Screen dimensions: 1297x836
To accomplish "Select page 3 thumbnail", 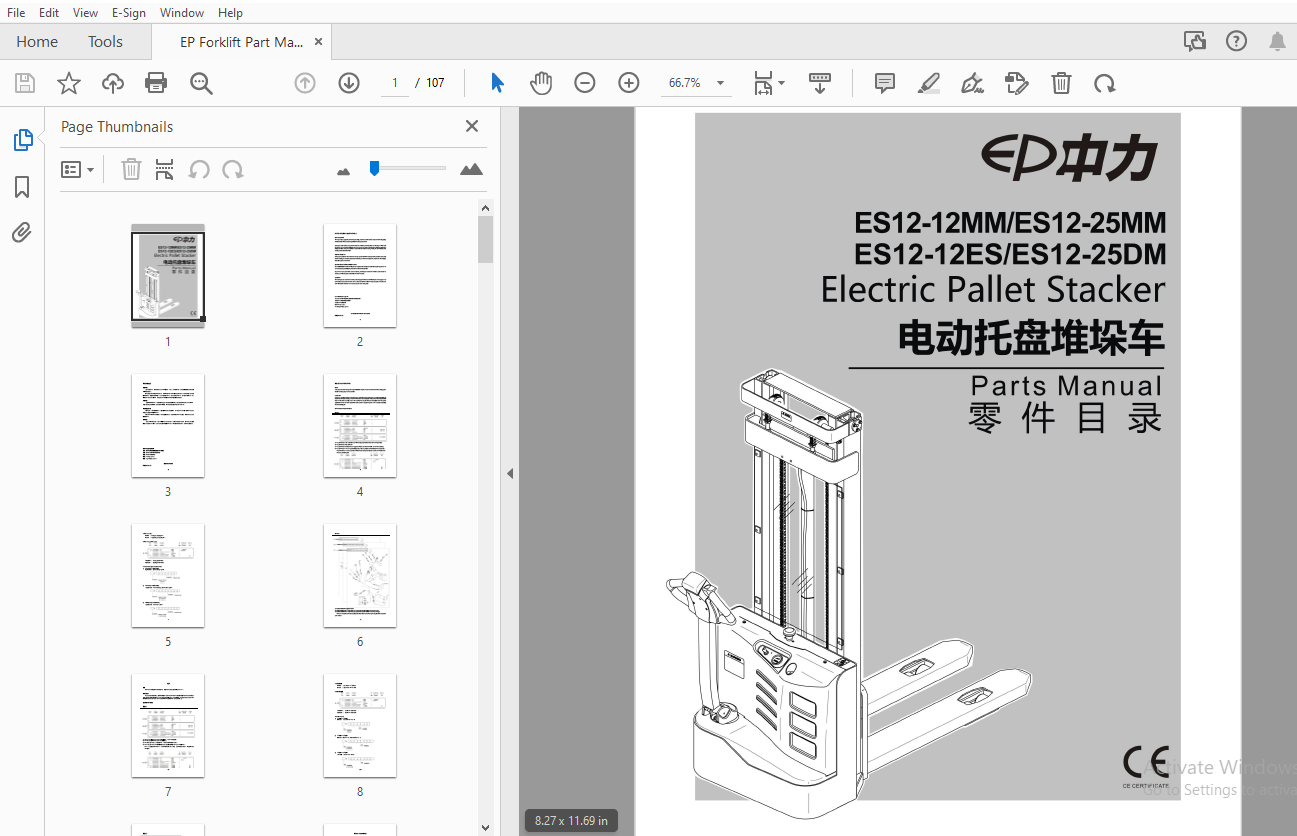I will click(x=168, y=425).
